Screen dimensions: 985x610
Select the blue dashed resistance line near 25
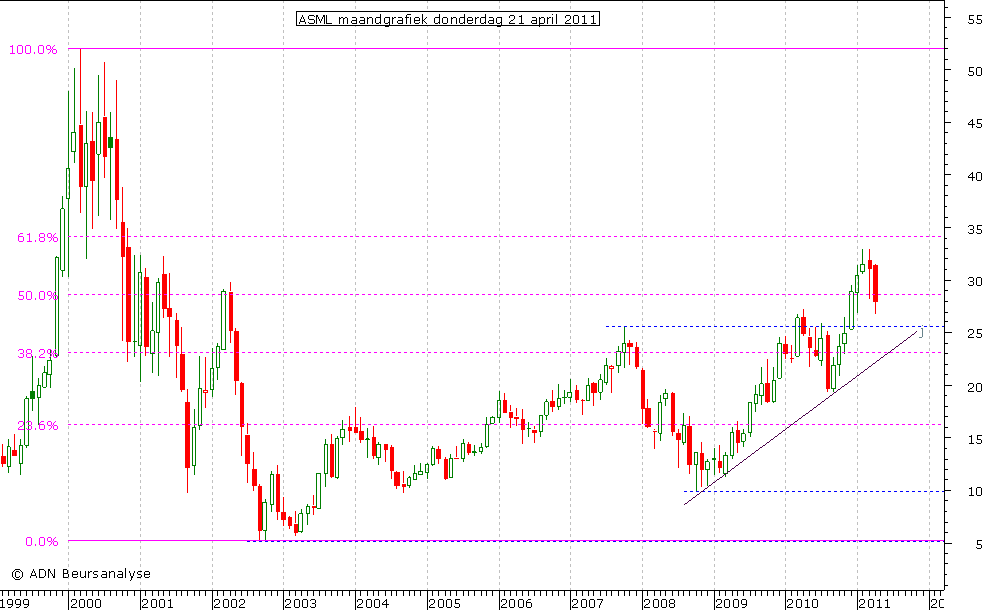(x=774, y=326)
